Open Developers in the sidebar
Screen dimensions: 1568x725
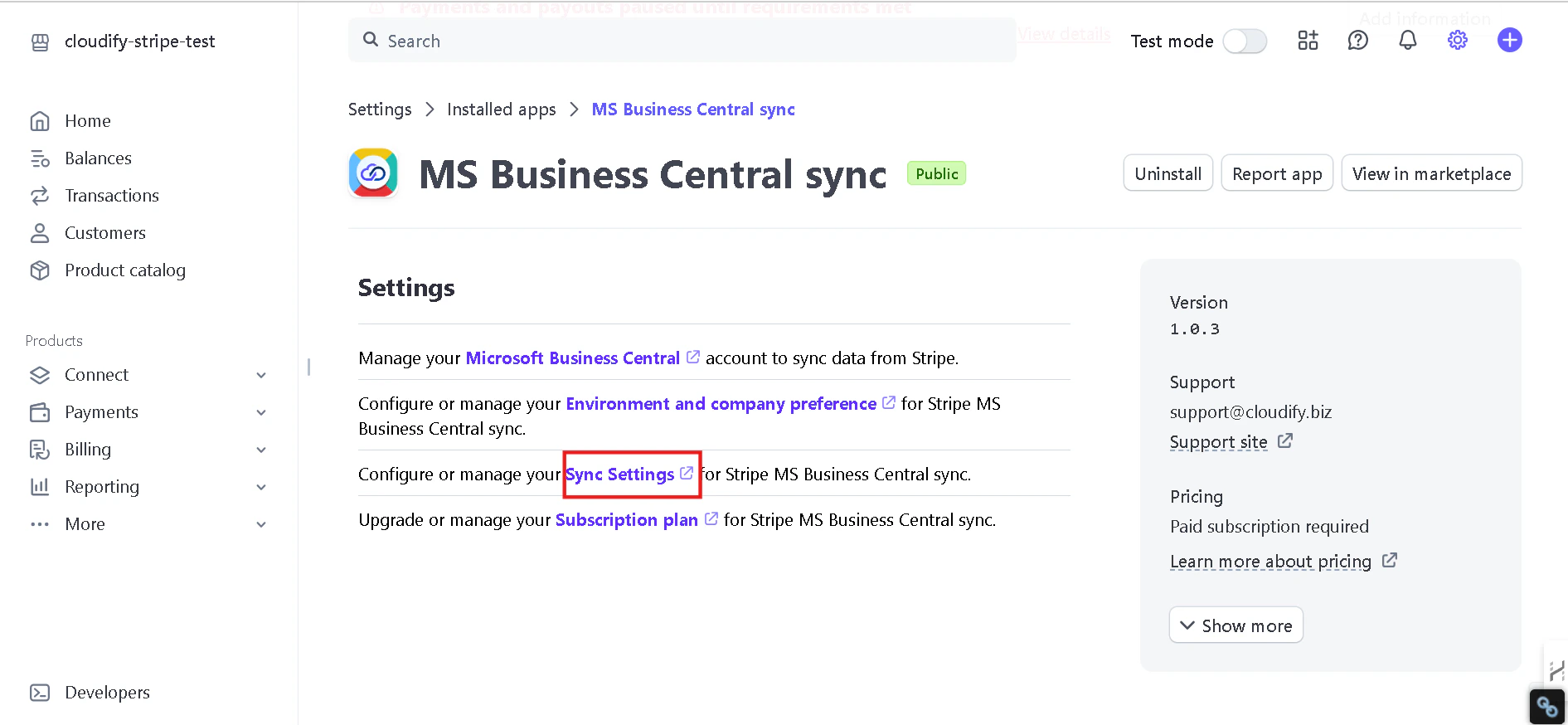coord(108,693)
